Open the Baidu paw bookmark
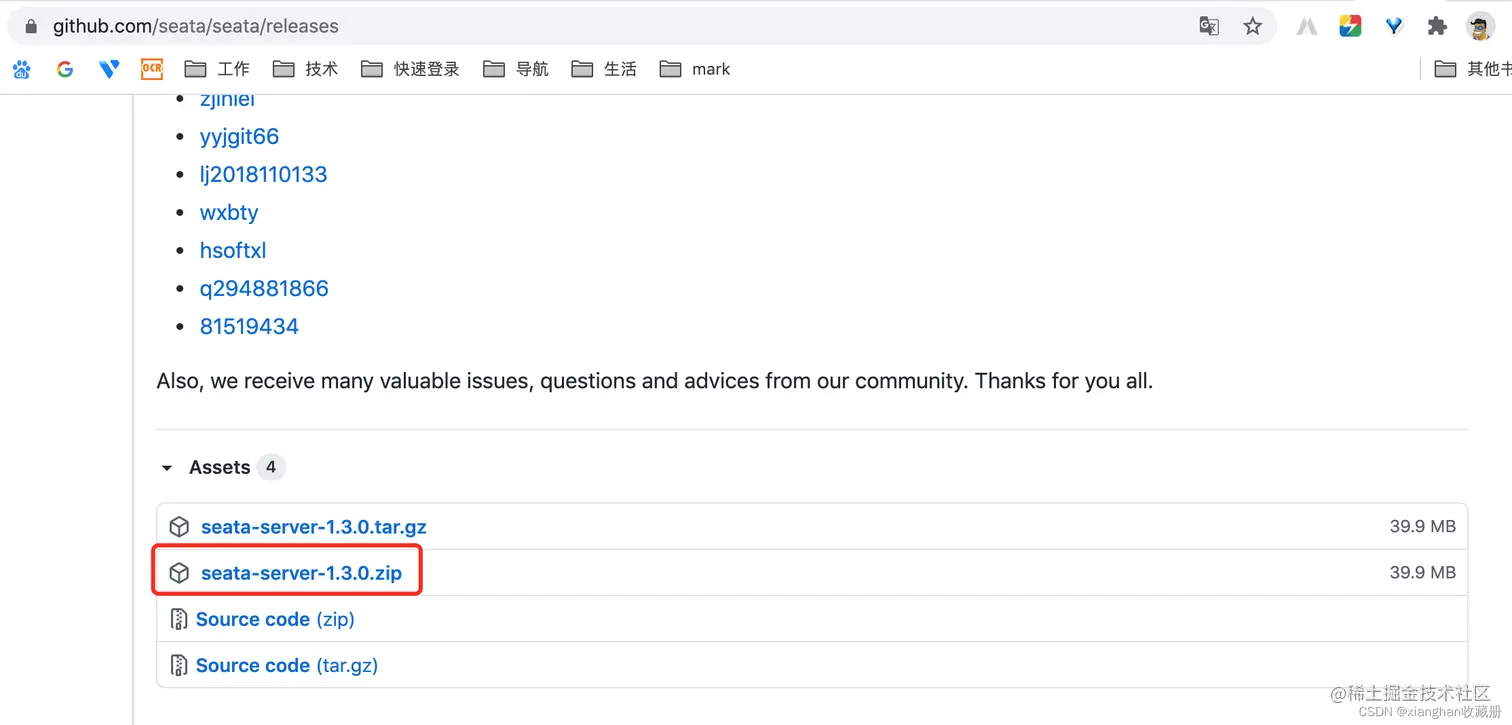 pos(22,69)
